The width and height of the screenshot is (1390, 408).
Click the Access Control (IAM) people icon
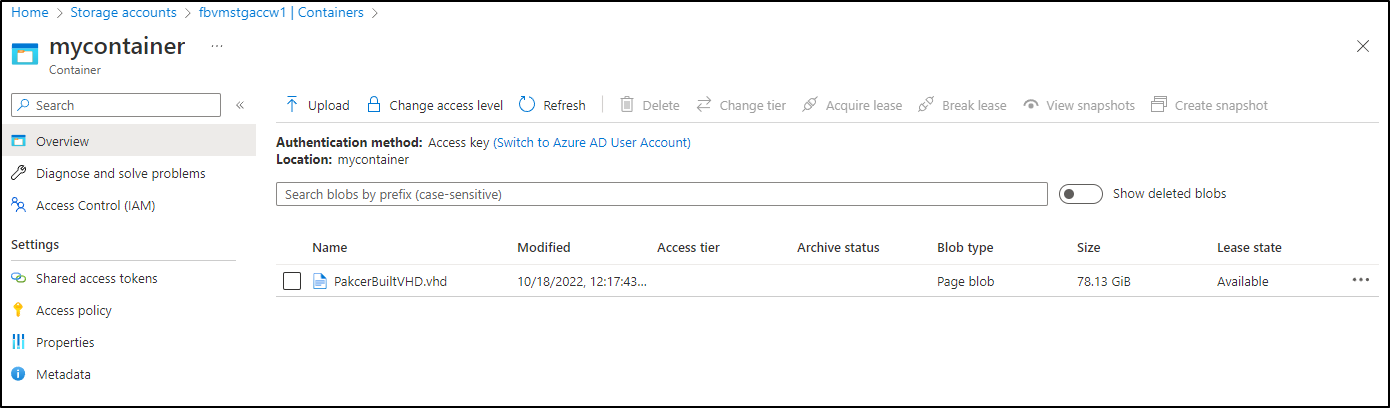[19, 205]
